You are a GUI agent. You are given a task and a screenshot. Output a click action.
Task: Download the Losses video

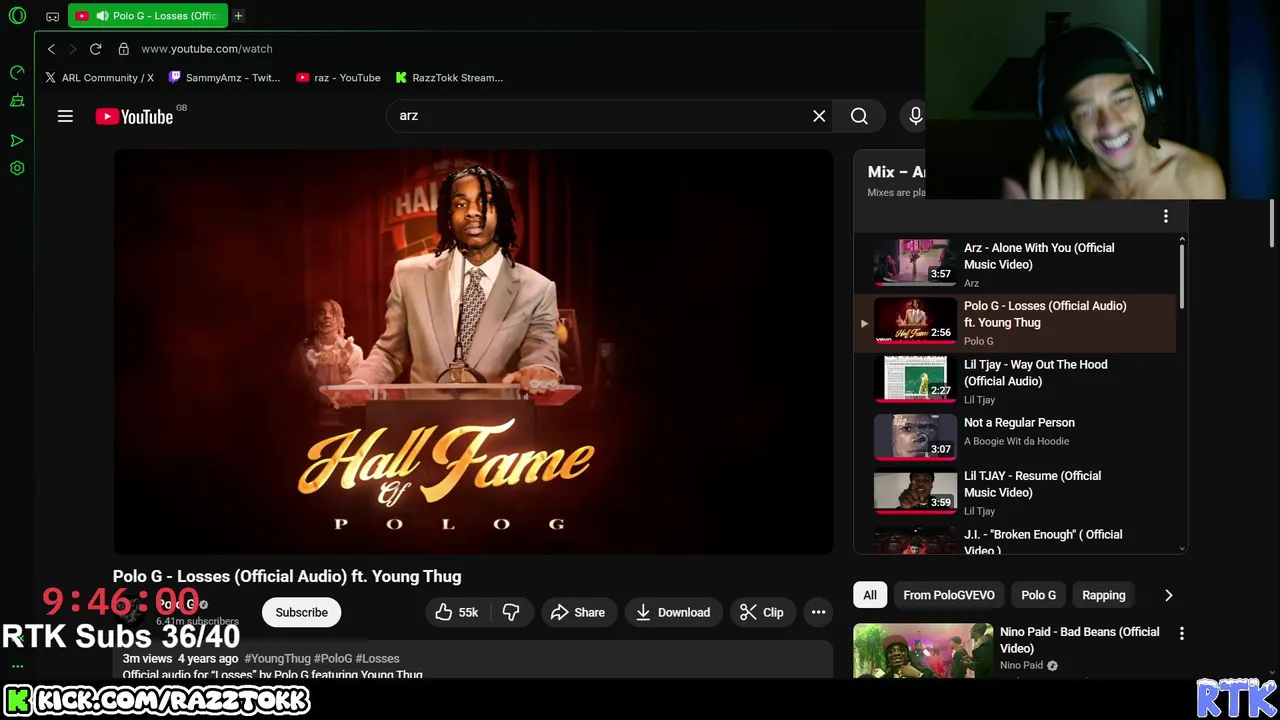pos(673,612)
